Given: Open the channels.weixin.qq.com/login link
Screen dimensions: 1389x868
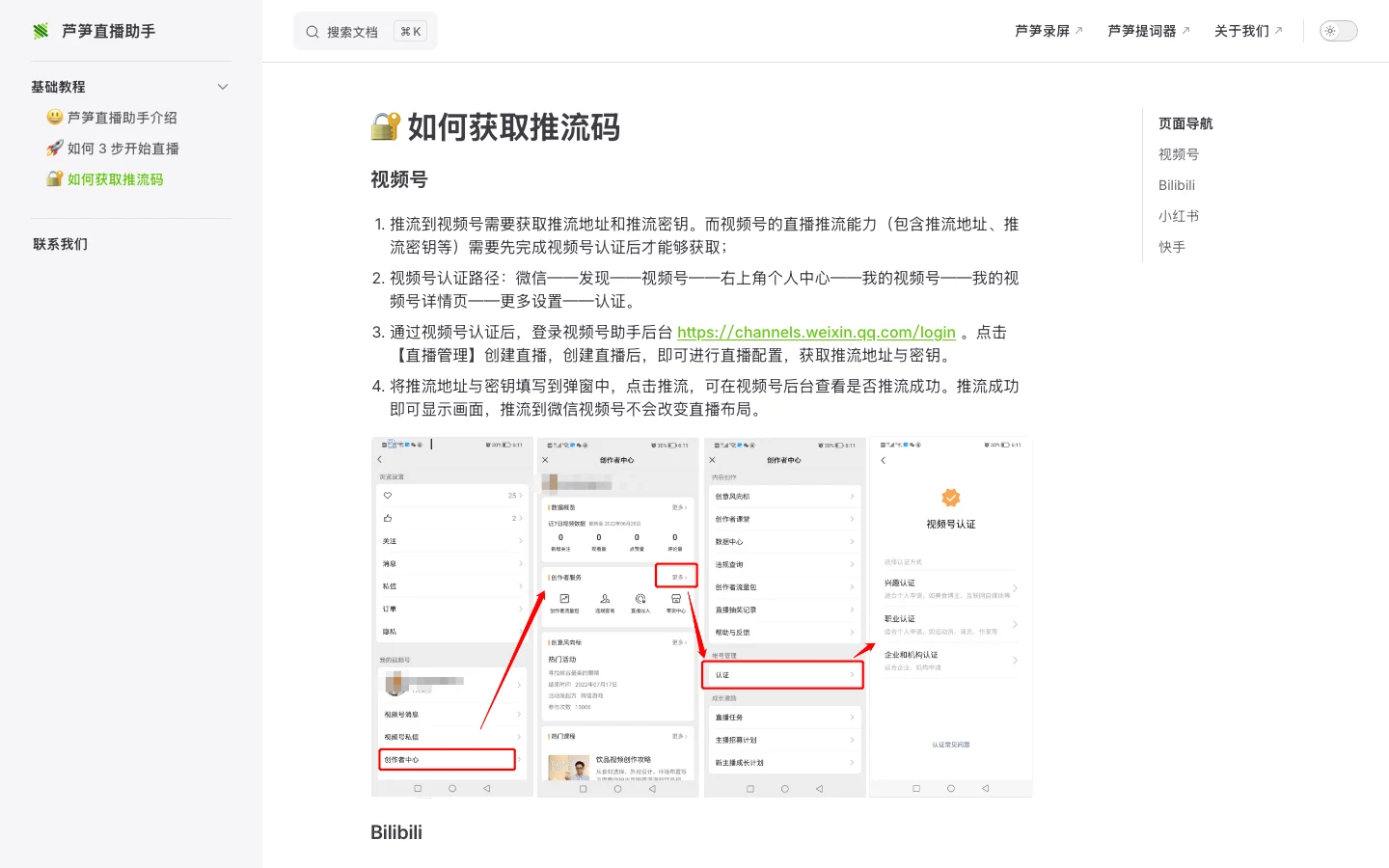Looking at the screenshot, I should click(x=816, y=332).
